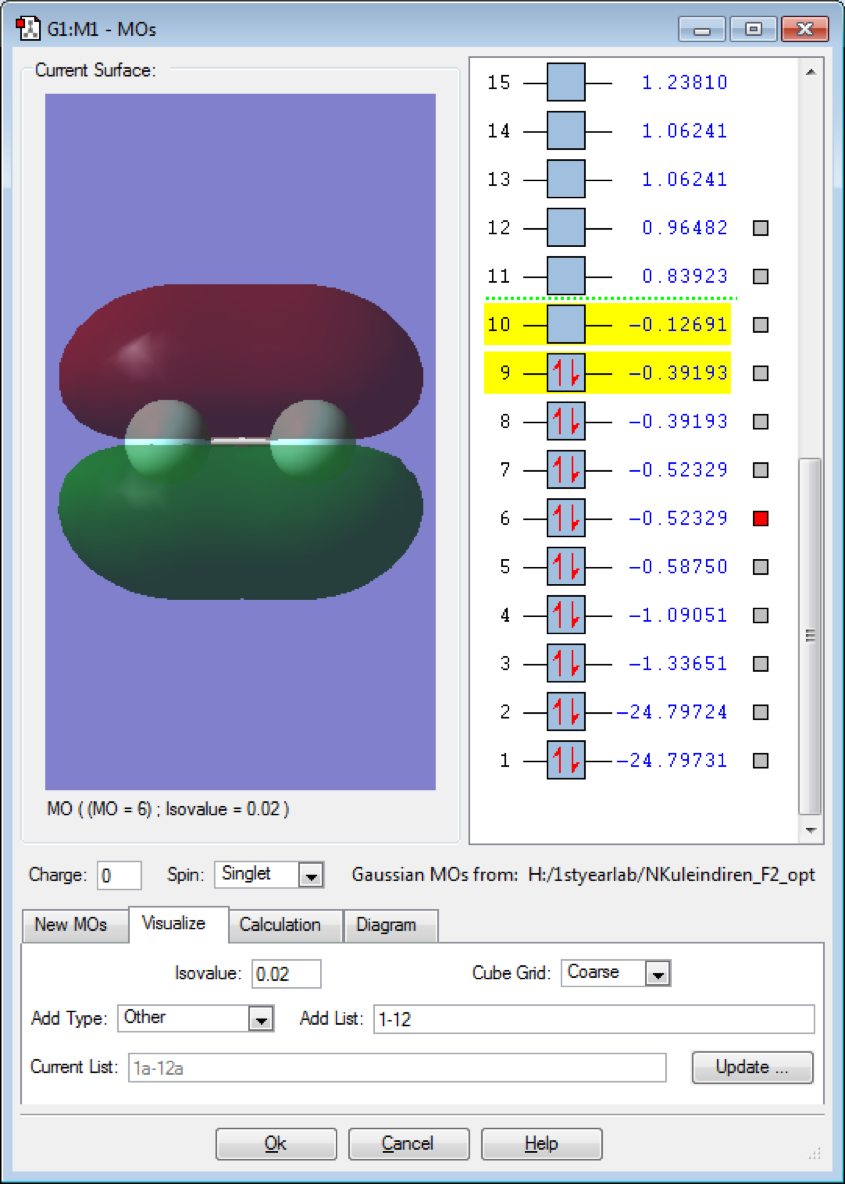Click the energy value -24.79731

click(x=671, y=760)
